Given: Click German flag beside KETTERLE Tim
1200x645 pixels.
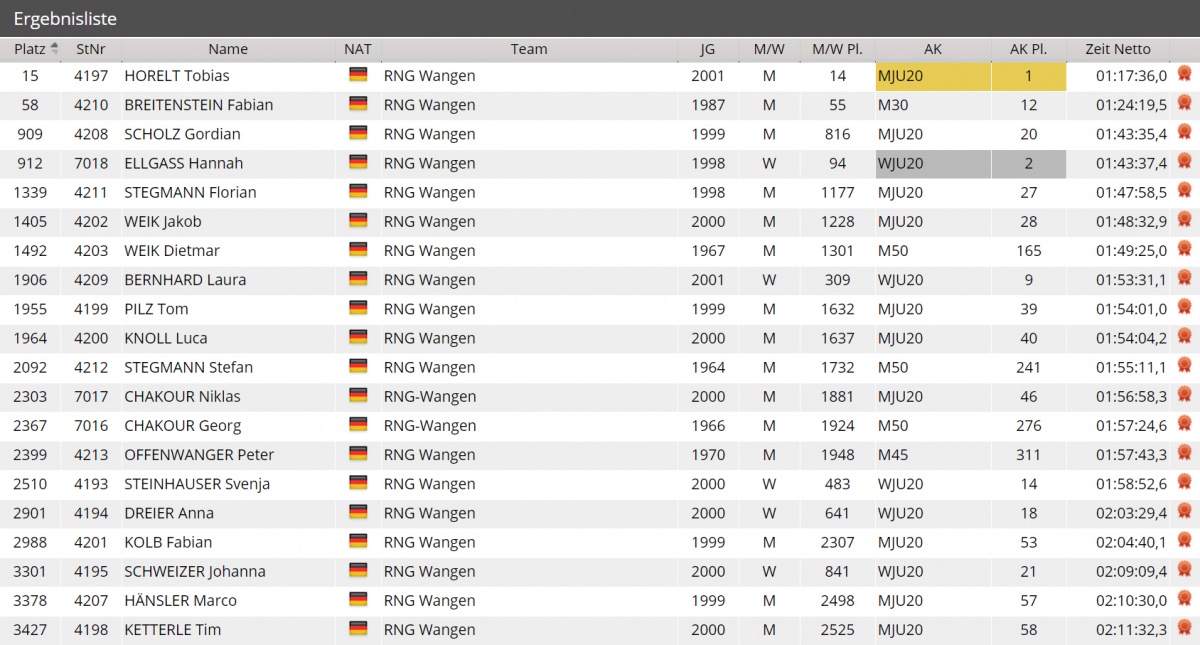Looking at the screenshot, I should pos(358,629).
